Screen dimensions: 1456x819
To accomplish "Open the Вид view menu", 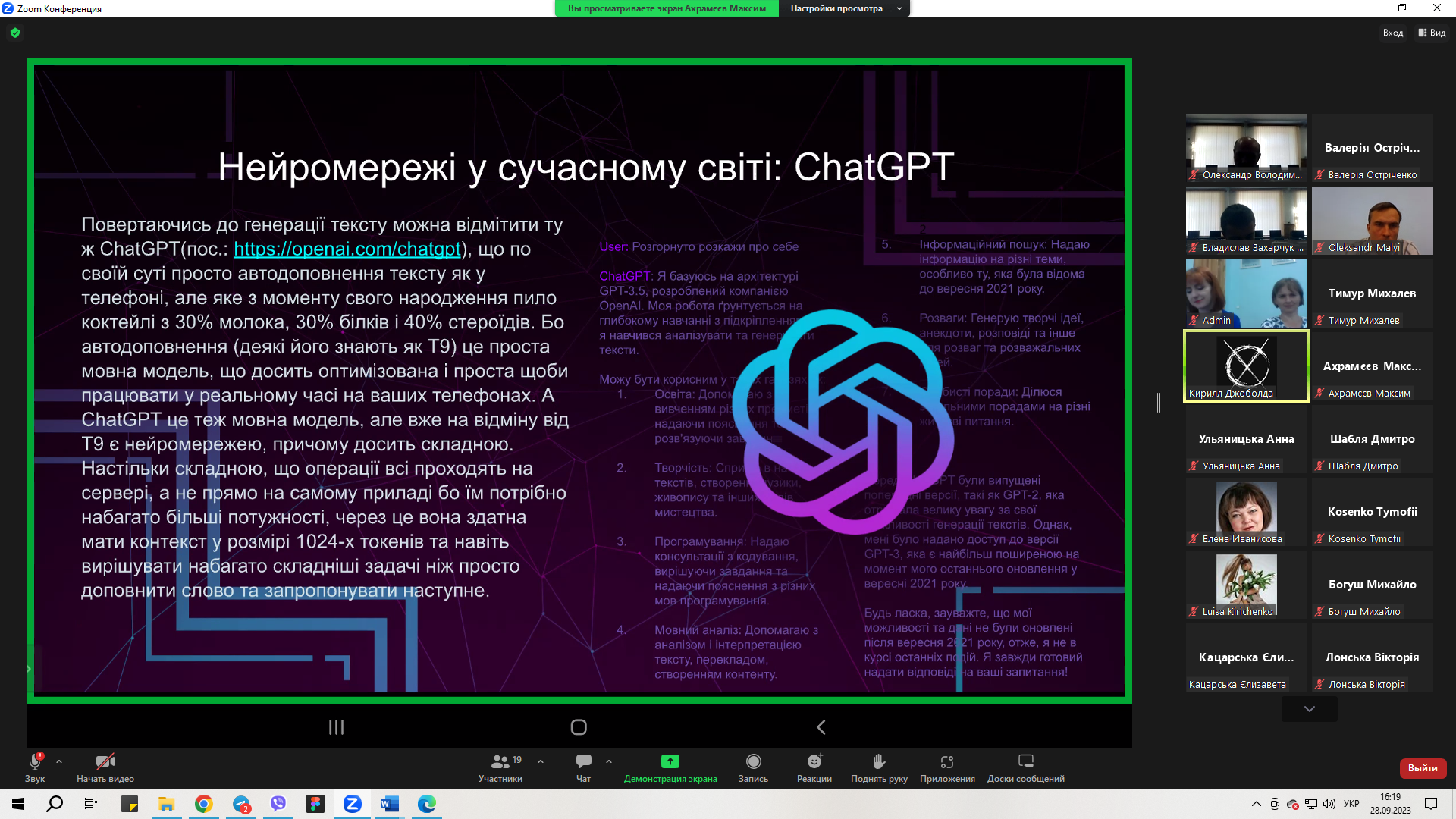I will tap(1432, 33).
